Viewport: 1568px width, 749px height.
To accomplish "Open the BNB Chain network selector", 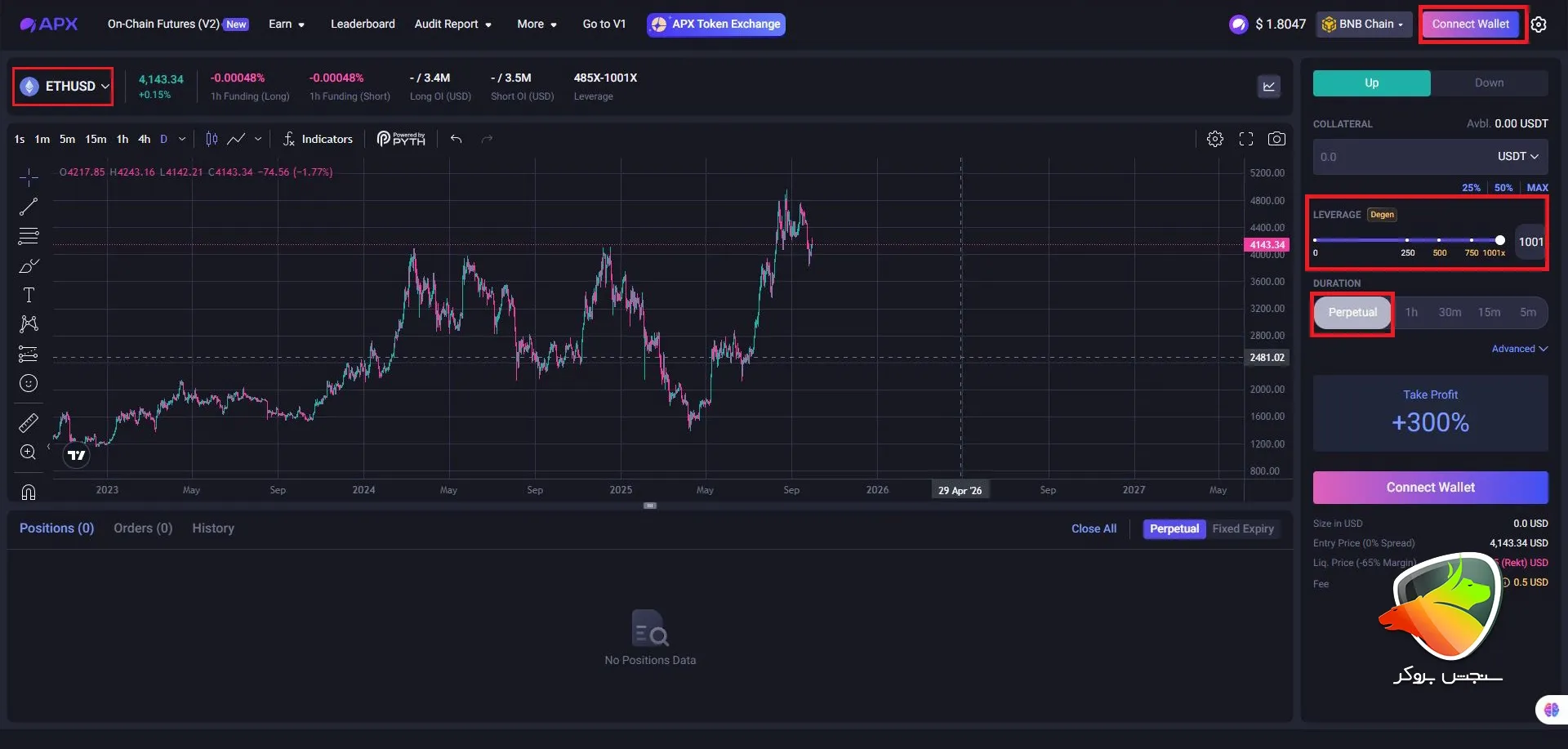I will (x=1363, y=25).
